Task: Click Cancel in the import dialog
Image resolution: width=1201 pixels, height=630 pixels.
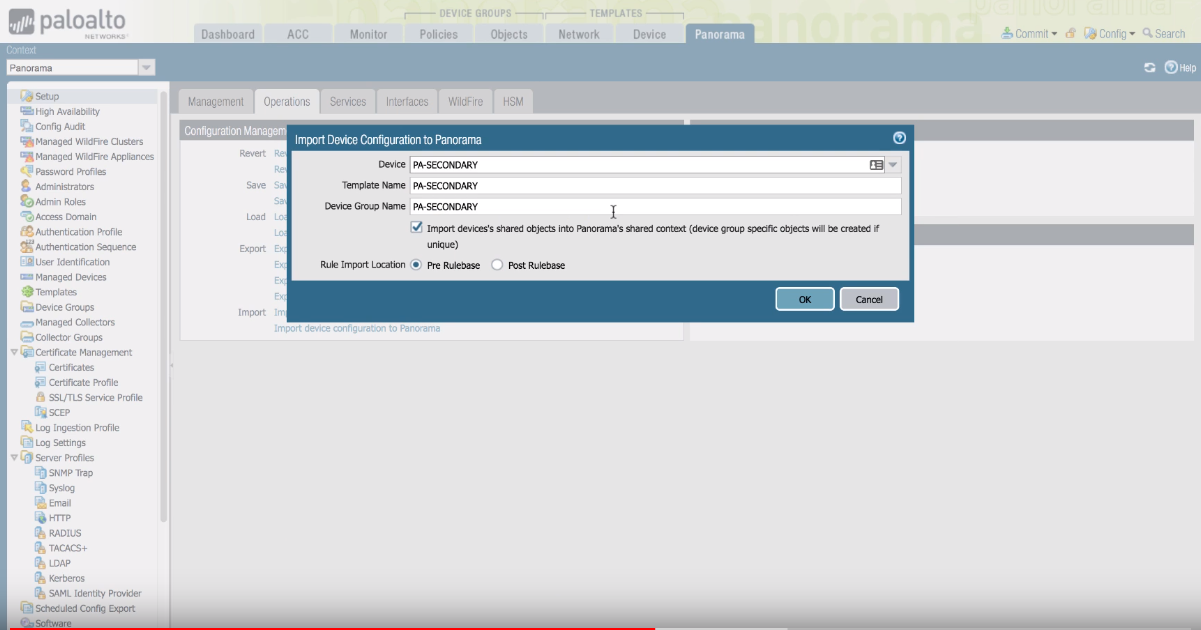Action: pyautogui.click(x=869, y=299)
